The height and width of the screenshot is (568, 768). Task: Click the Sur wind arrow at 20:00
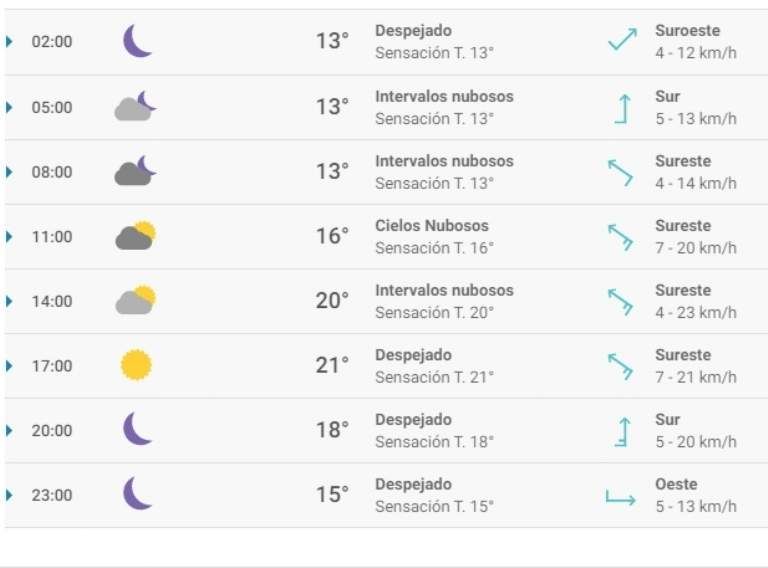point(622,431)
